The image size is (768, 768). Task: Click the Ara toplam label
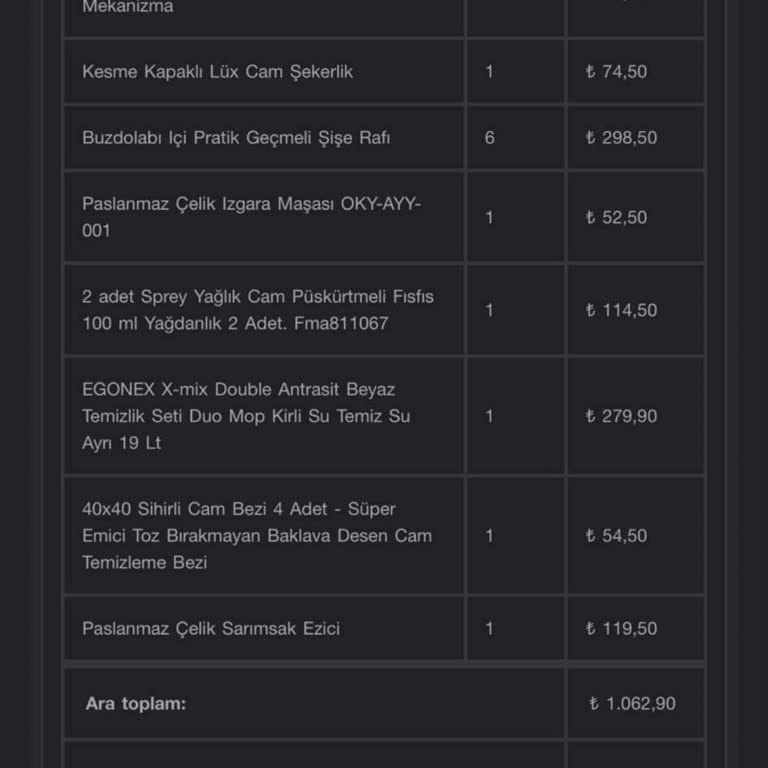[136, 704]
